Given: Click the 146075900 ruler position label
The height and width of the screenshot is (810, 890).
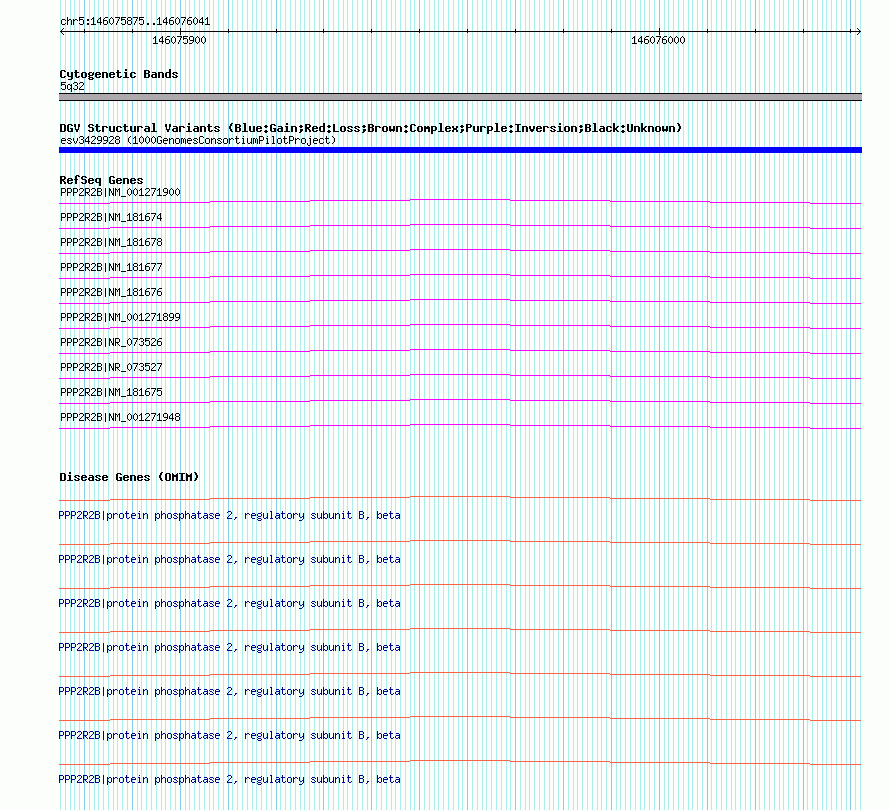Looking at the screenshot, I should point(179,40).
